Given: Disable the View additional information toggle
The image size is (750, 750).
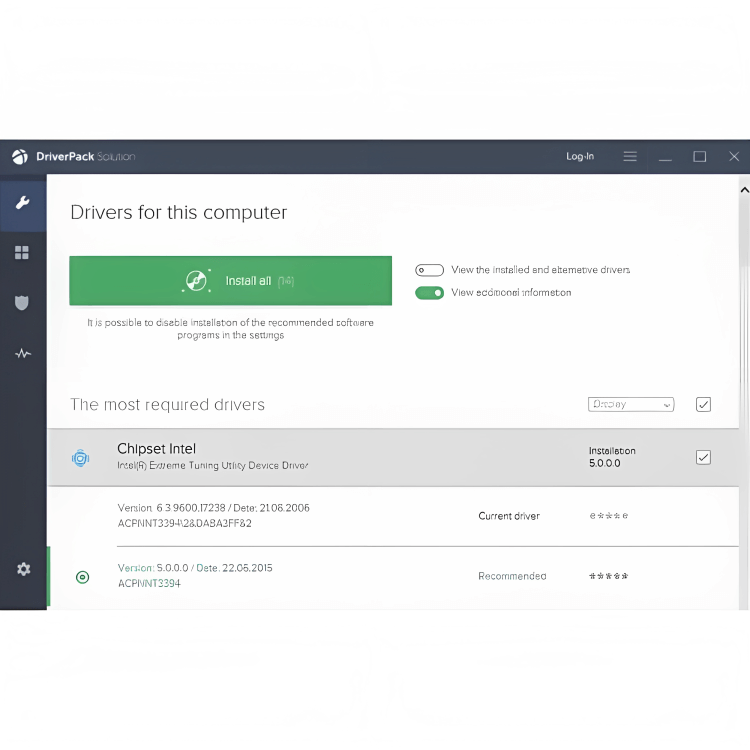Looking at the screenshot, I should 429,293.
